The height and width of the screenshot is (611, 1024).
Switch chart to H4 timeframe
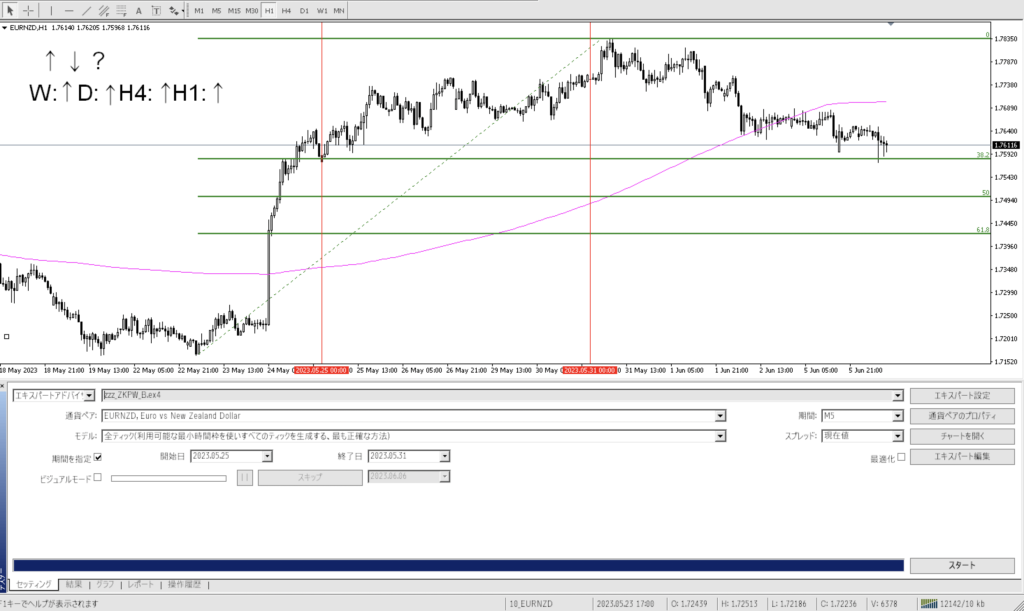pyautogui.click(x=286, y=10)
